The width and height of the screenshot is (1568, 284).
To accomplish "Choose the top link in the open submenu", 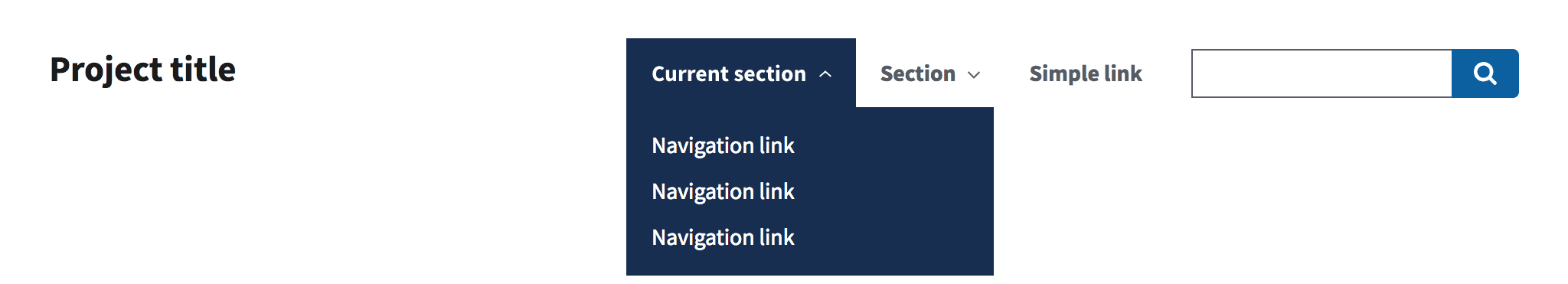I will 723,145.
